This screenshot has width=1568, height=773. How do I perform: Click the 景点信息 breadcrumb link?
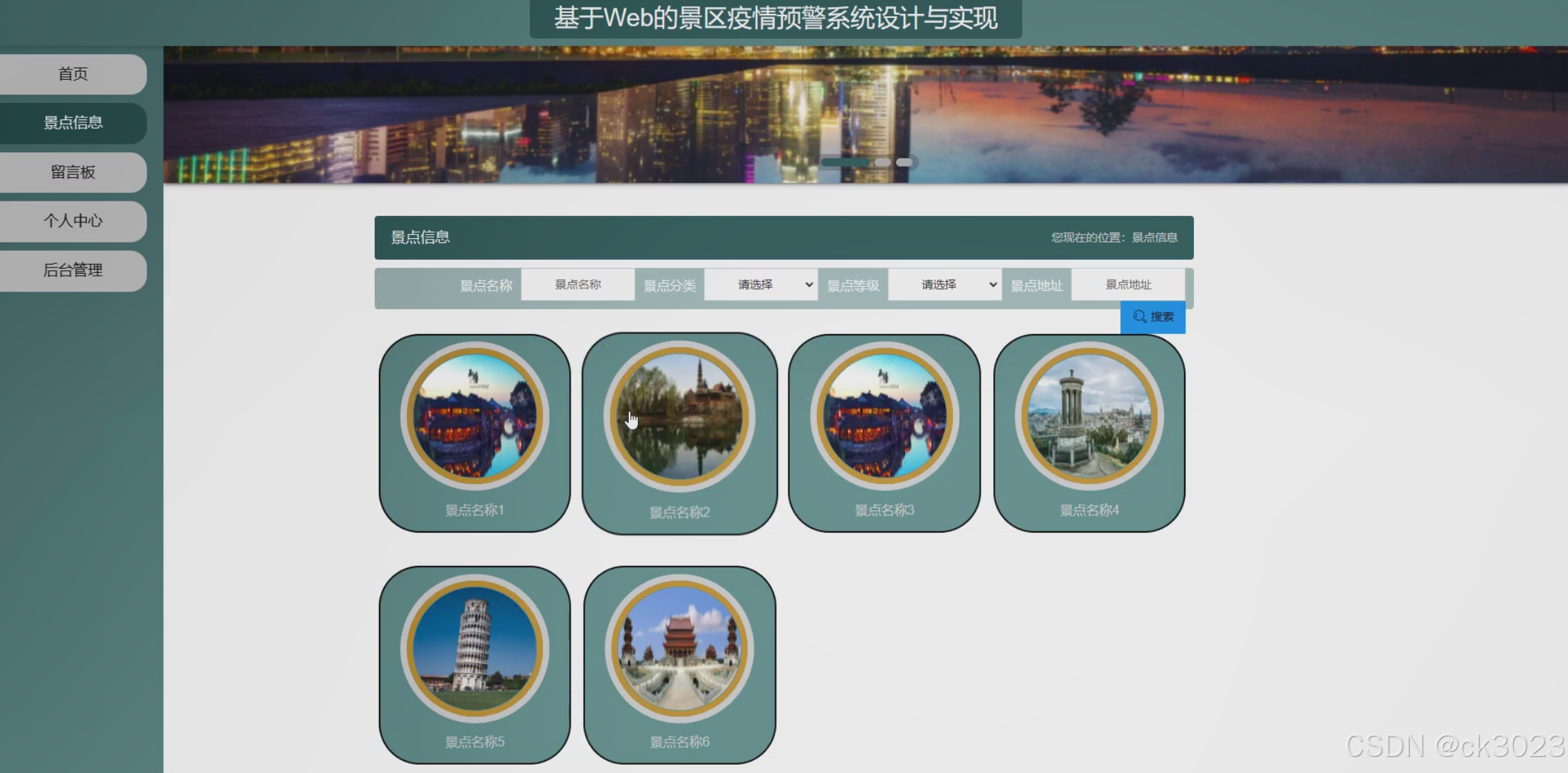1154,238
